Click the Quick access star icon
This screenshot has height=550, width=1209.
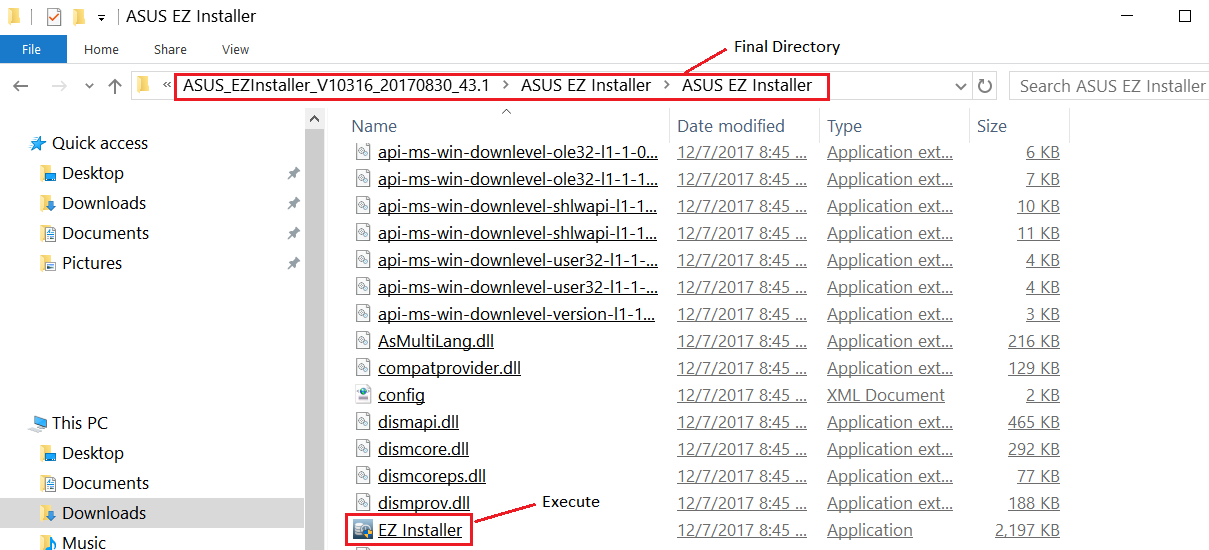(x=38, y=143)
